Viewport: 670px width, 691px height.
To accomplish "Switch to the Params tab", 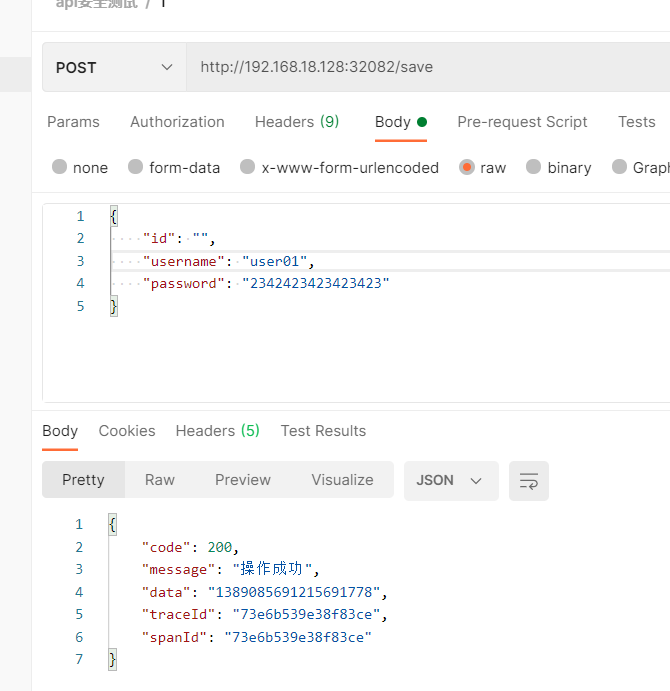I will pos(73,122).
